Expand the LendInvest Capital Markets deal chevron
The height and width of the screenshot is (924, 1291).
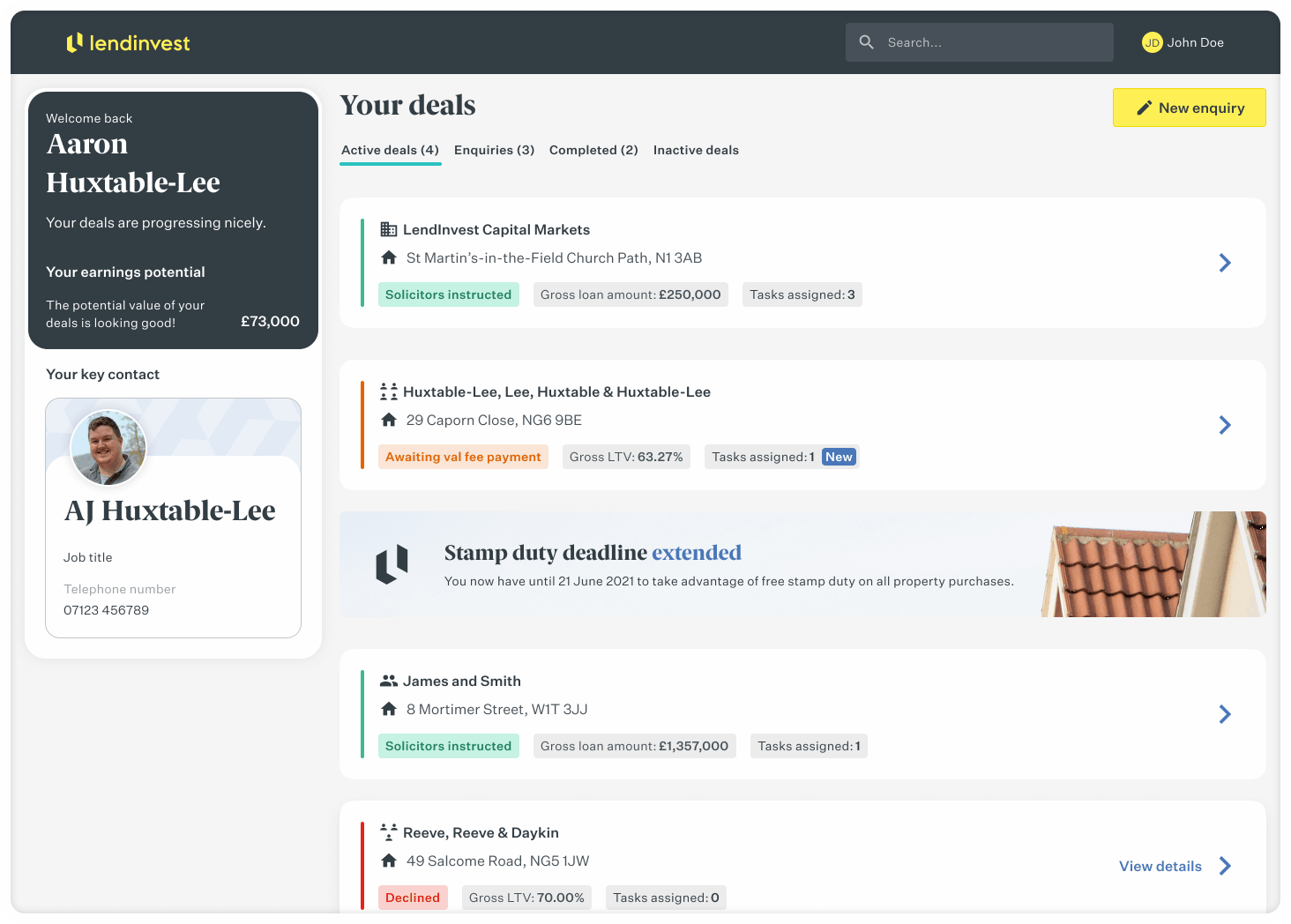pos(1225,263)
